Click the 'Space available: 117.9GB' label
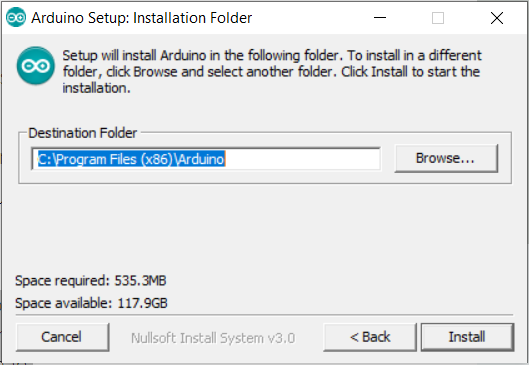Viewport: 529px width, 365px height. pos(91,303)
